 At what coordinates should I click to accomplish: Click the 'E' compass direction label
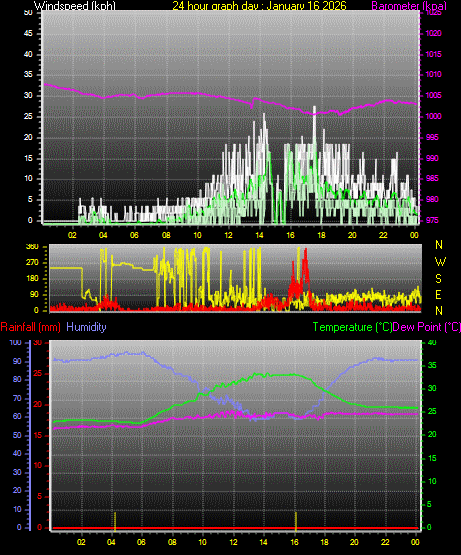[x=438, y=294]
